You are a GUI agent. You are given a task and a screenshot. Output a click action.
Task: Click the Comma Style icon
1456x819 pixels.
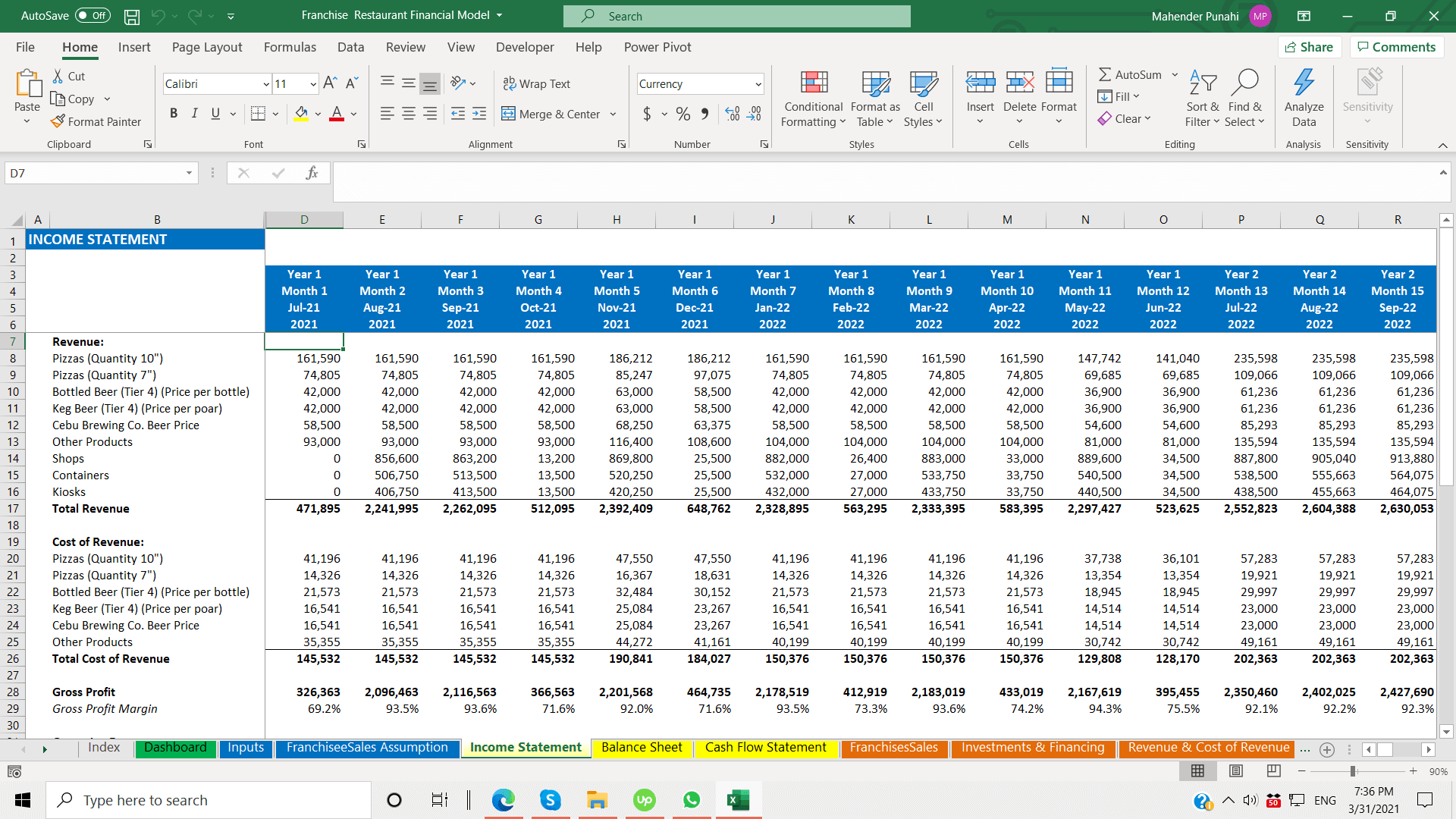coord(705,114)
